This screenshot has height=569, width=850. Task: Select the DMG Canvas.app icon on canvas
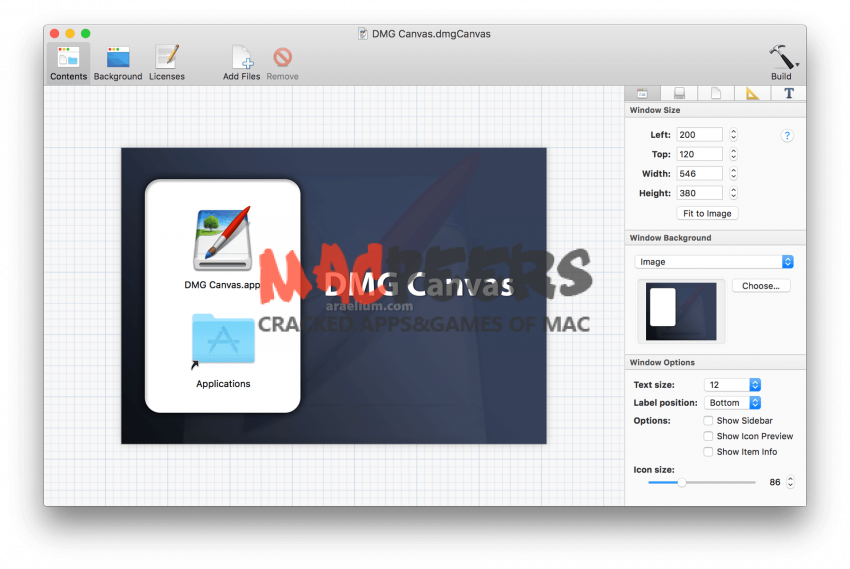pos(223,239)
